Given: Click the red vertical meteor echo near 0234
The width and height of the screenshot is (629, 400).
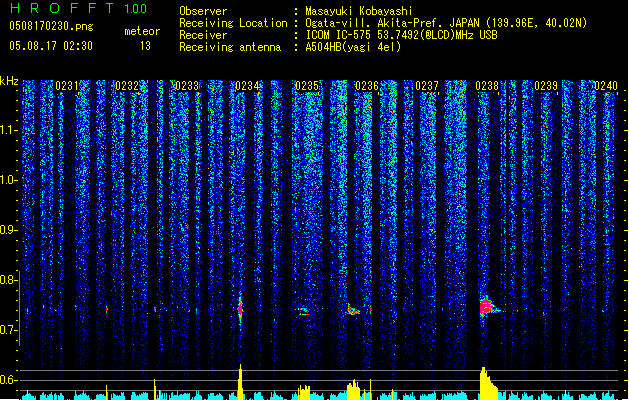Looking at the screenshot, I should click(x=240, y=309).
